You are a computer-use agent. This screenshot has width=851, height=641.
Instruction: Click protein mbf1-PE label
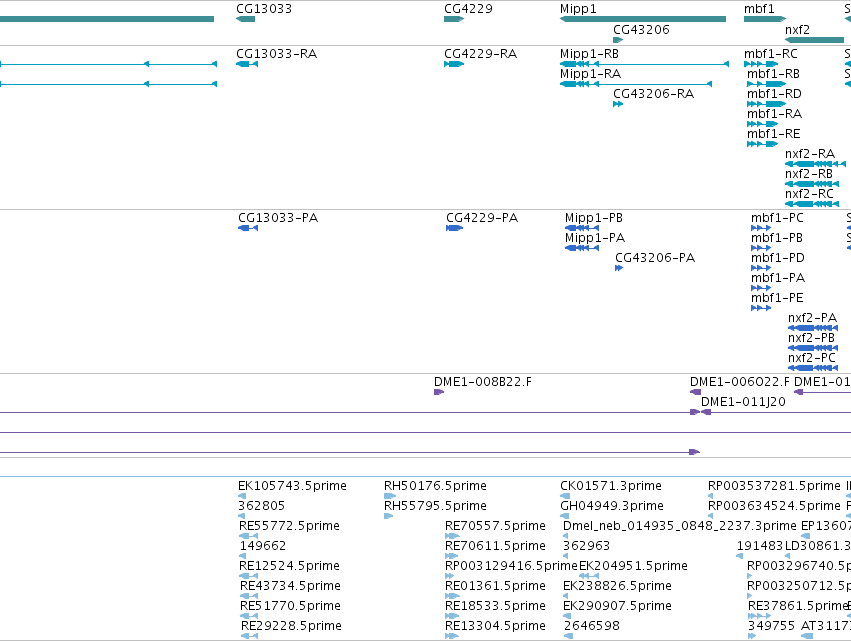[x=777, y=298]
